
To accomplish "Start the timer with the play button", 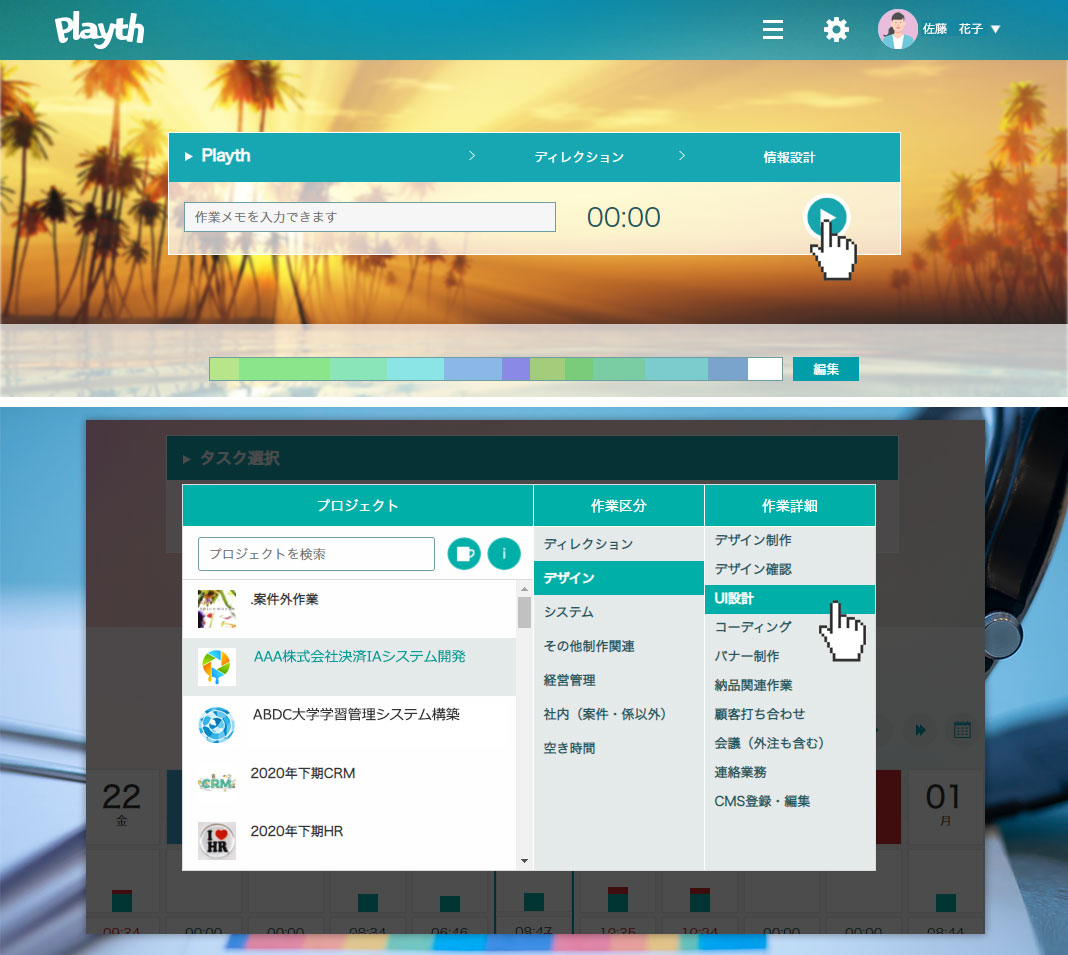I will tap(826, 217).
